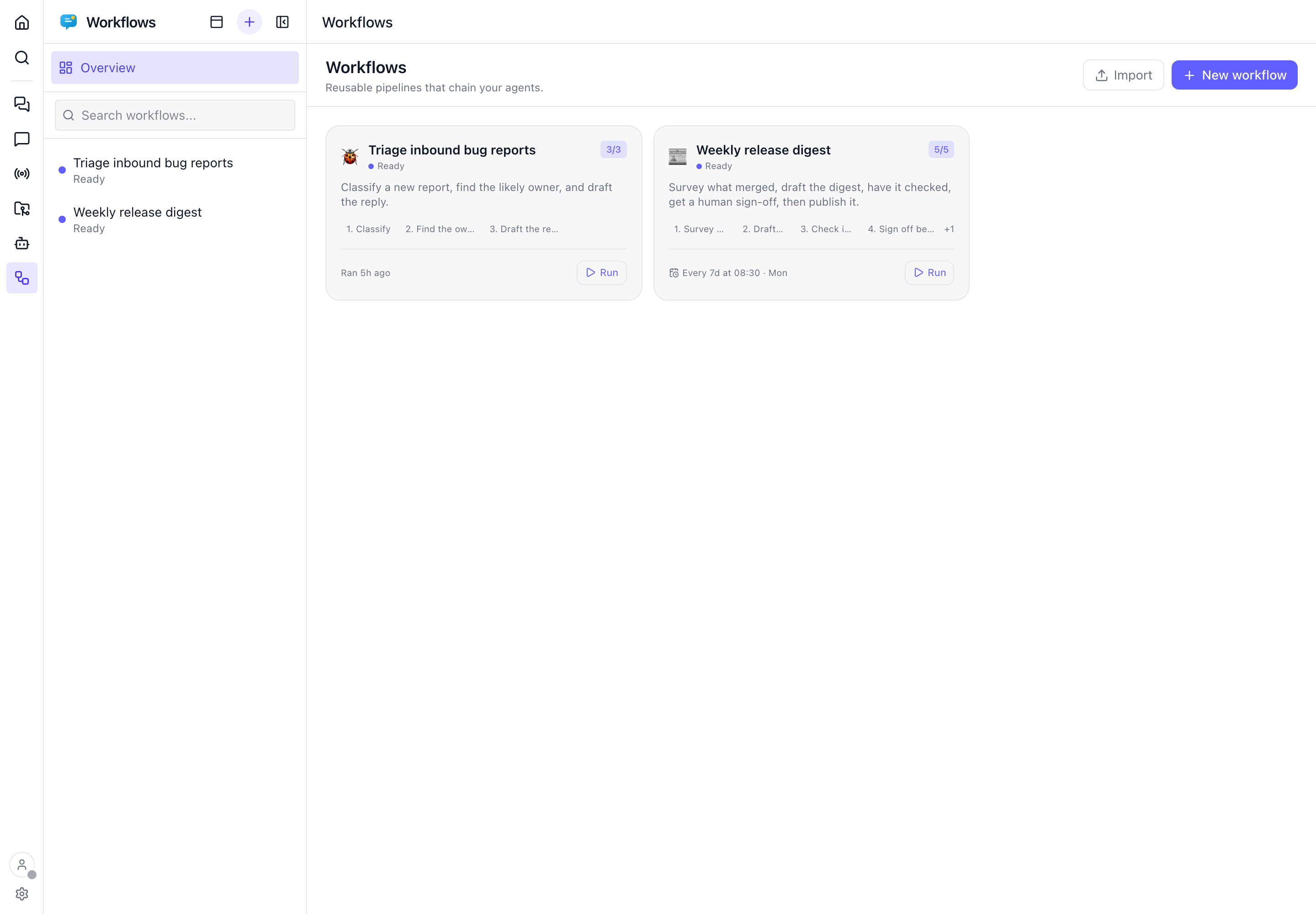Click the newspaper icon on the Weekly digest card

click(x=678, y=156)
